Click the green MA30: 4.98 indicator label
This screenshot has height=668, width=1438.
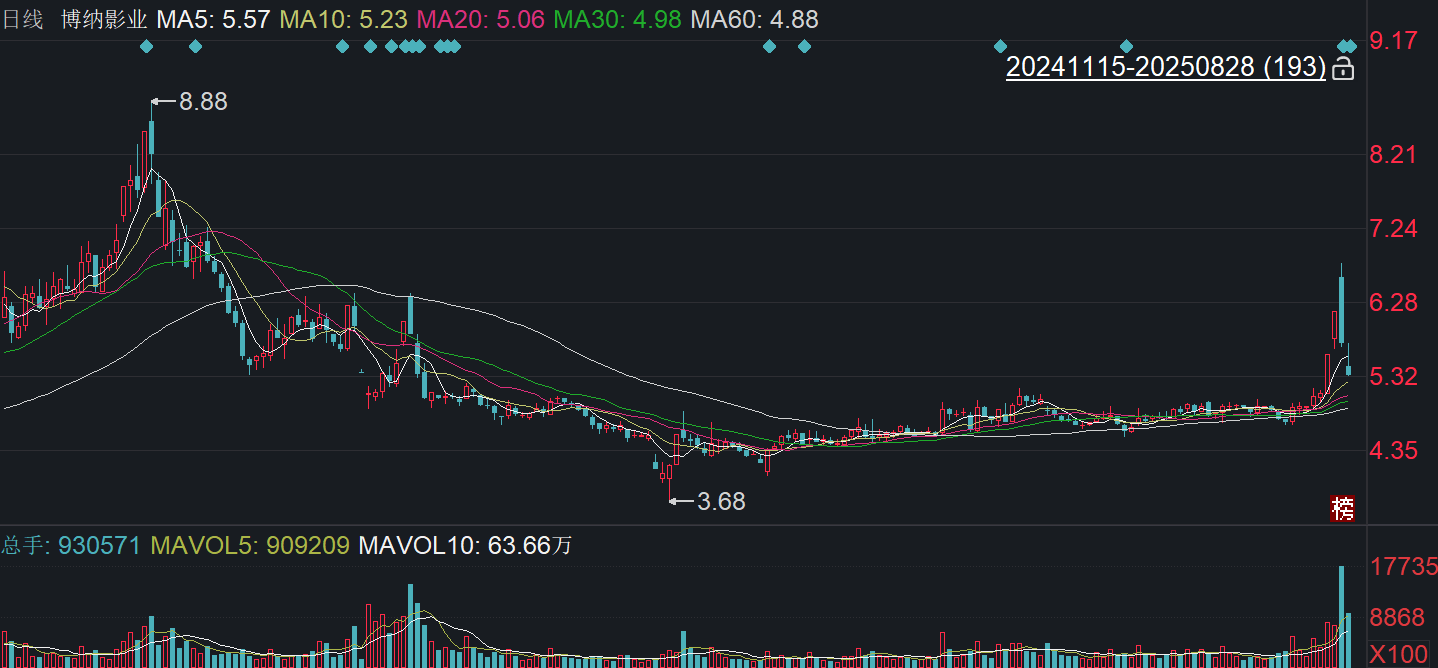[617, 19]
